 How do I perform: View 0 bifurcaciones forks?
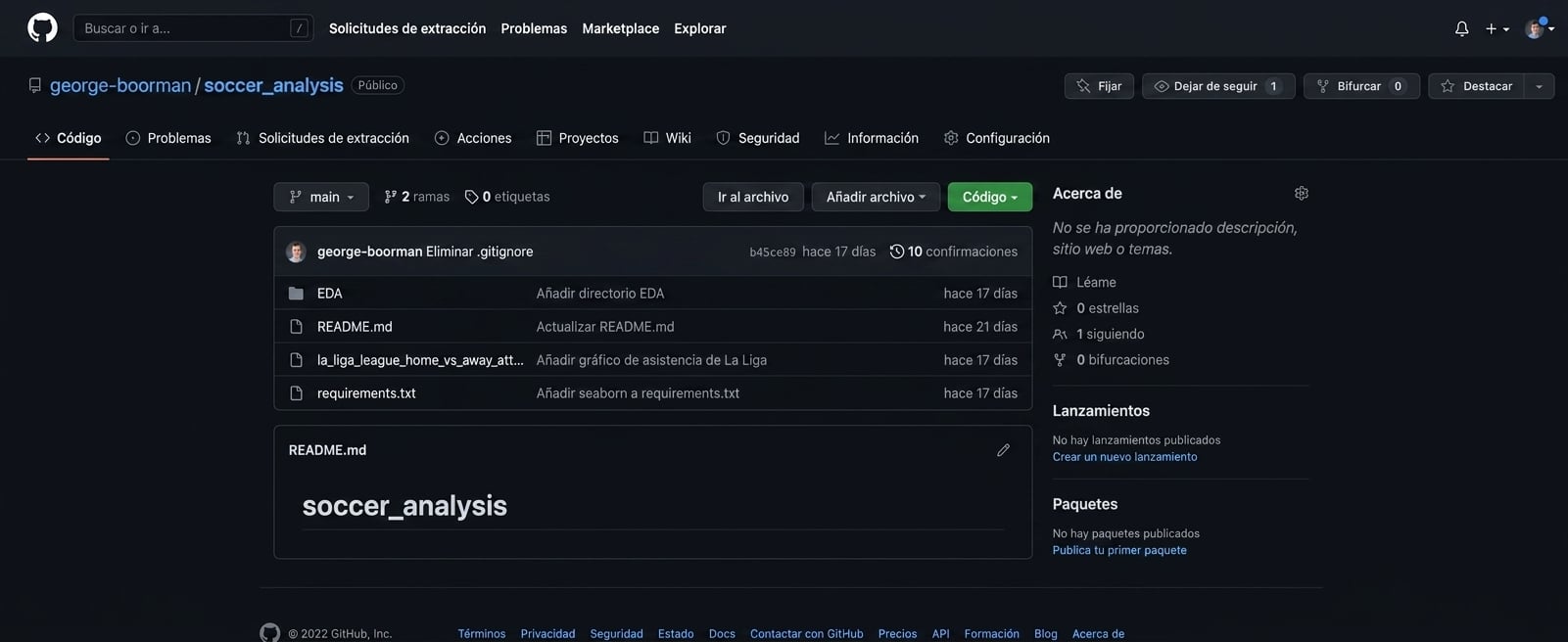click(1112, 360)
